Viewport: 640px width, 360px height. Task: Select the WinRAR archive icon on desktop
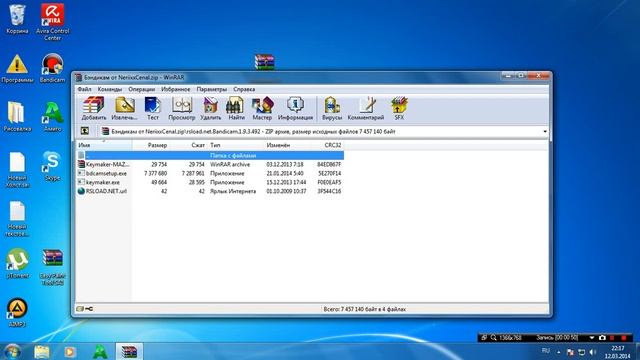264,62
